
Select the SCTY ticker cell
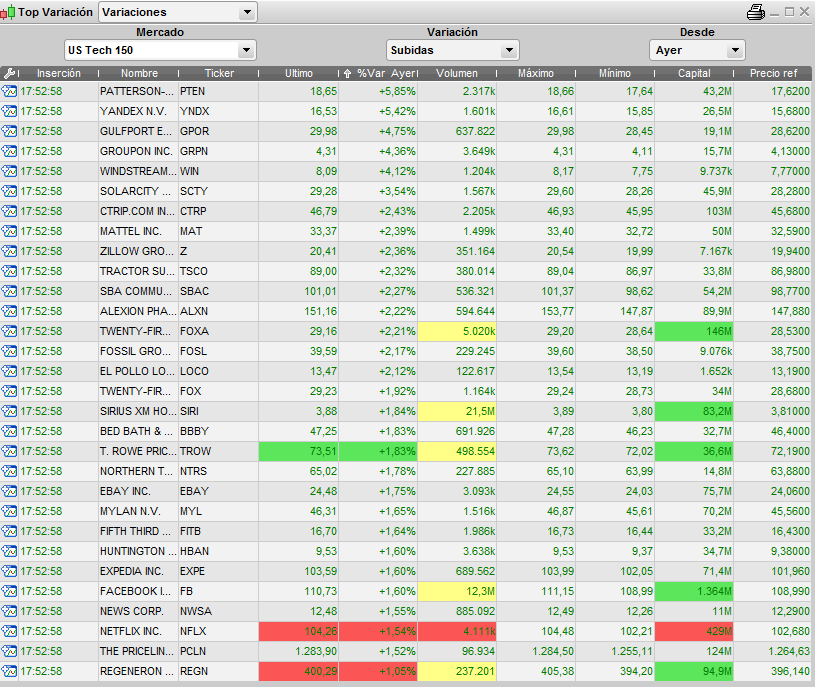click(x=218, y=191)
